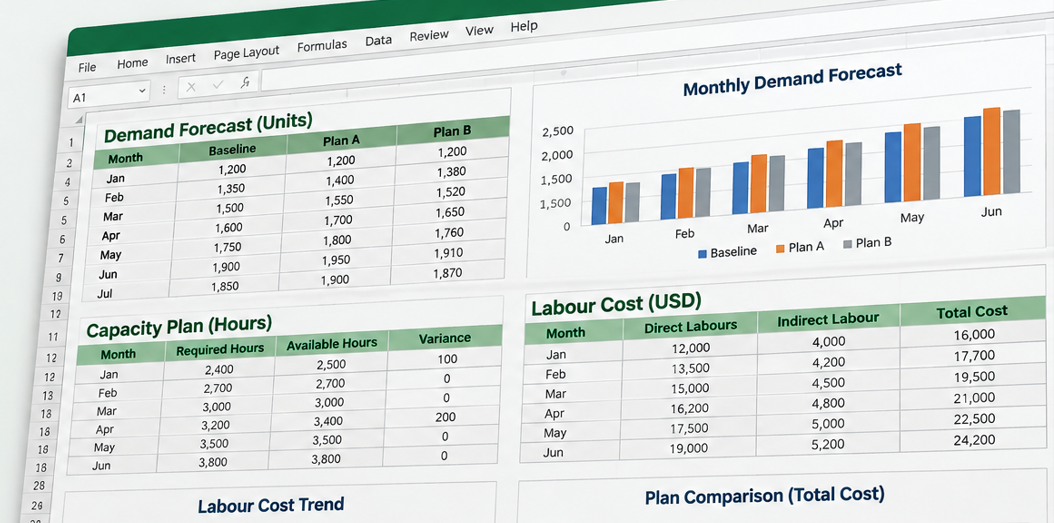The image size is (1054, 523).
Task: Click the three-dot handle beside the Name Box
Action: 164,89
